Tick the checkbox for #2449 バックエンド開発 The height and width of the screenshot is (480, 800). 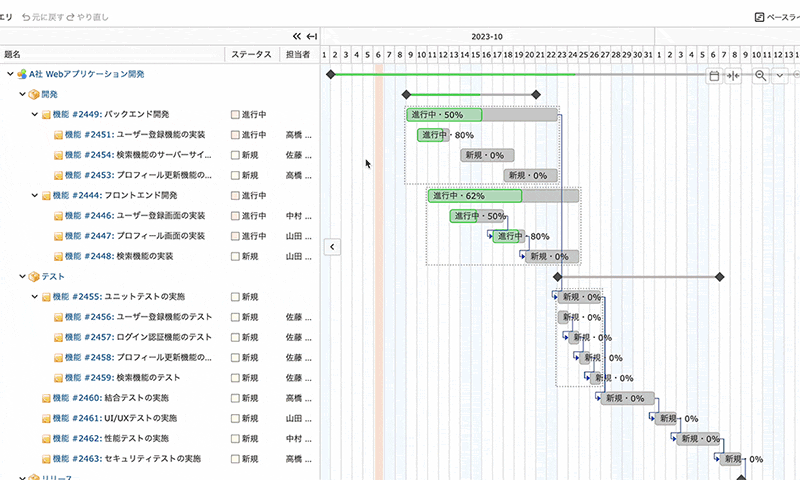pos(235,115)
